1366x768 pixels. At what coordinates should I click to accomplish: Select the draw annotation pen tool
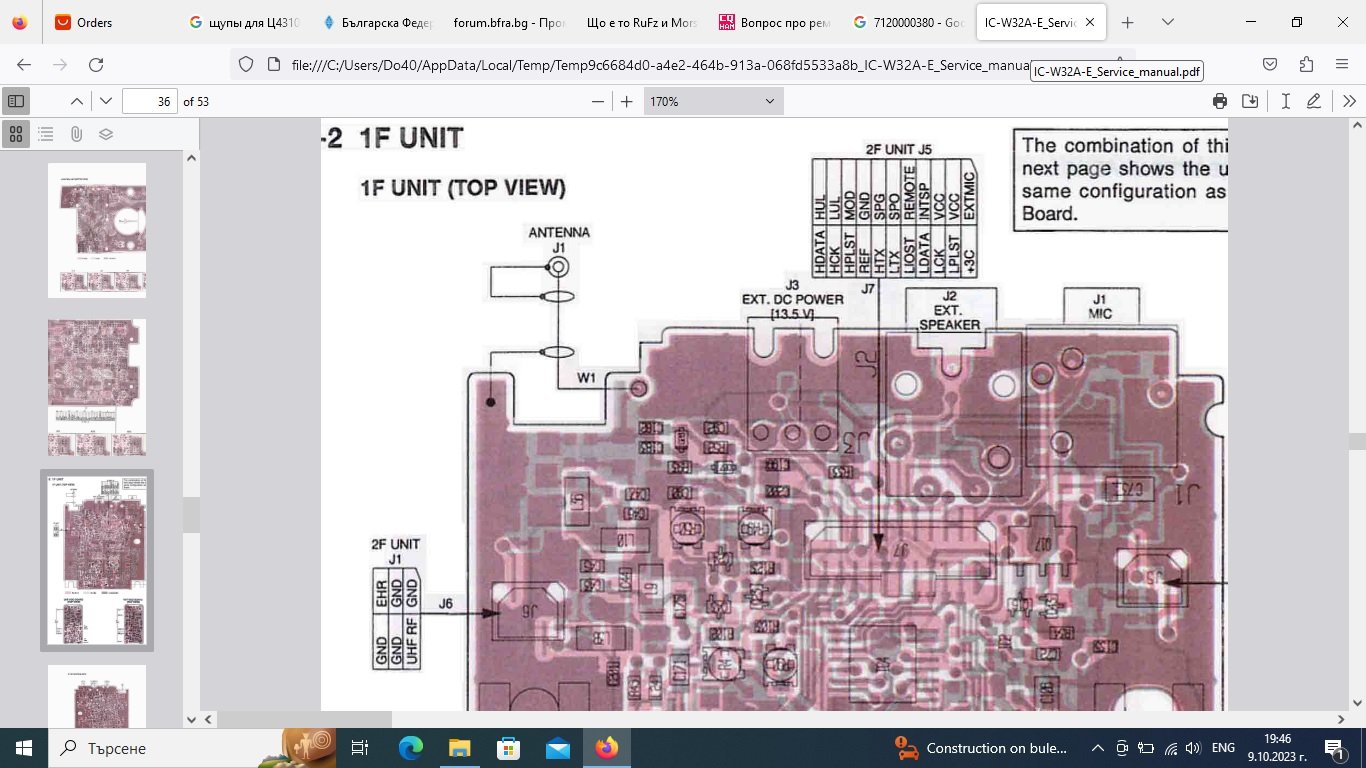[1314, 101]
